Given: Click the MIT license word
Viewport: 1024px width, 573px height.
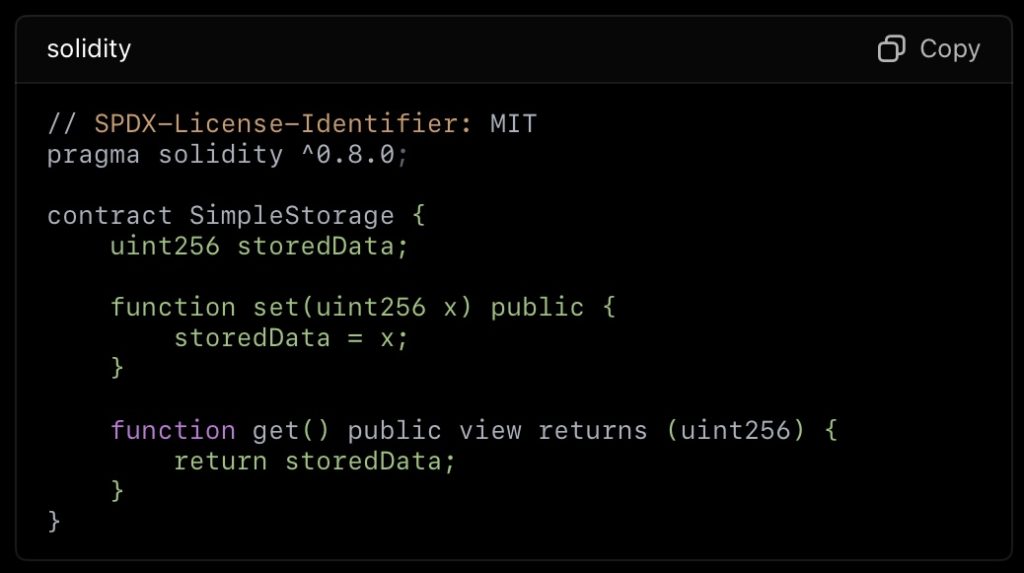Looking at the screenshot, I should (x=513, y=123).
